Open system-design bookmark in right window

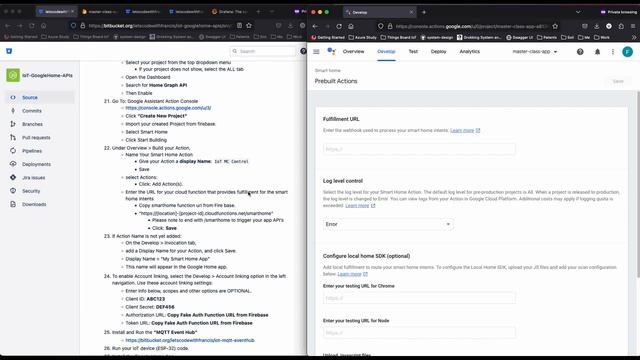[x=437, y=37]
